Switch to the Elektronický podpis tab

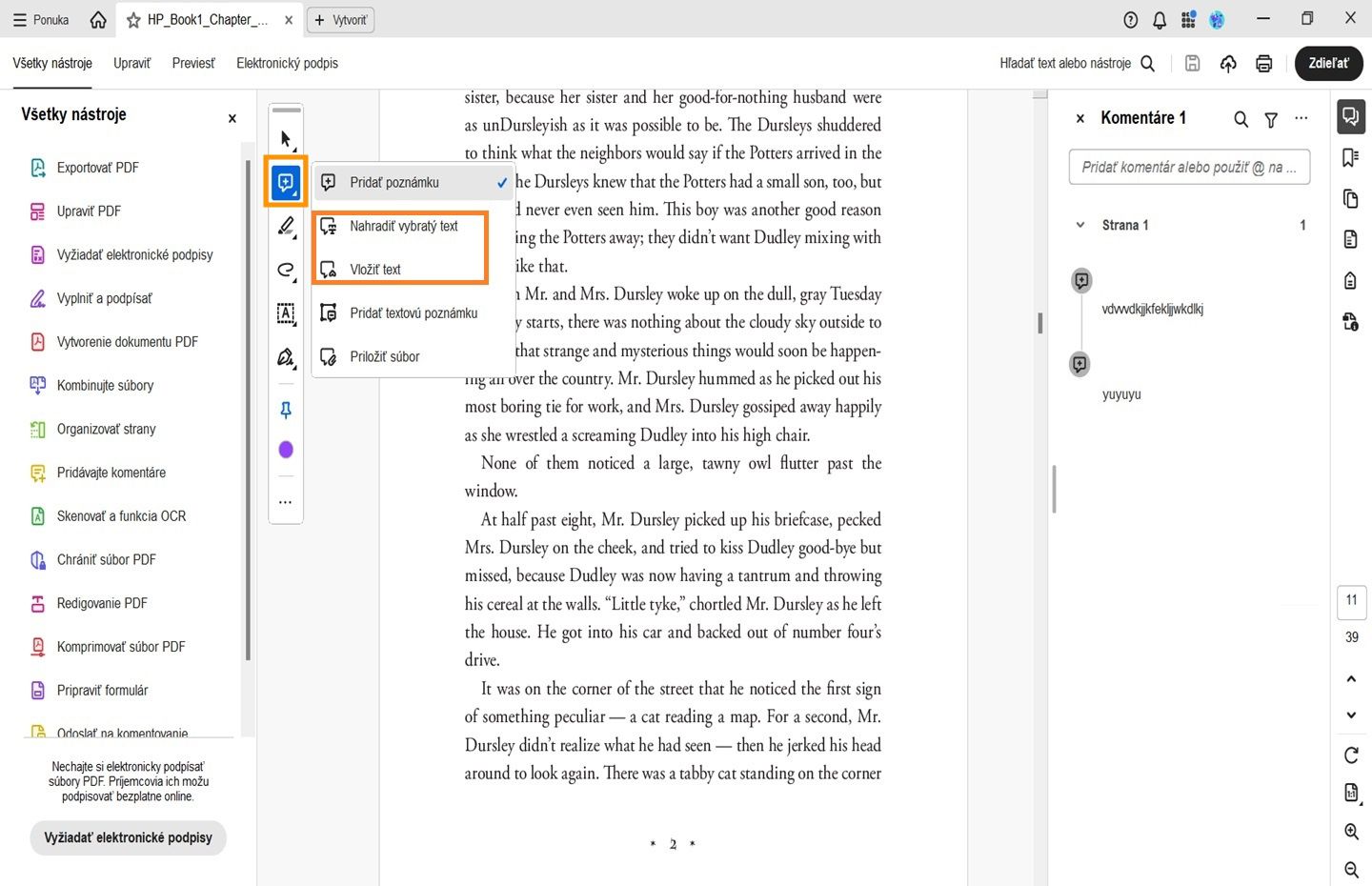[287, 63]
